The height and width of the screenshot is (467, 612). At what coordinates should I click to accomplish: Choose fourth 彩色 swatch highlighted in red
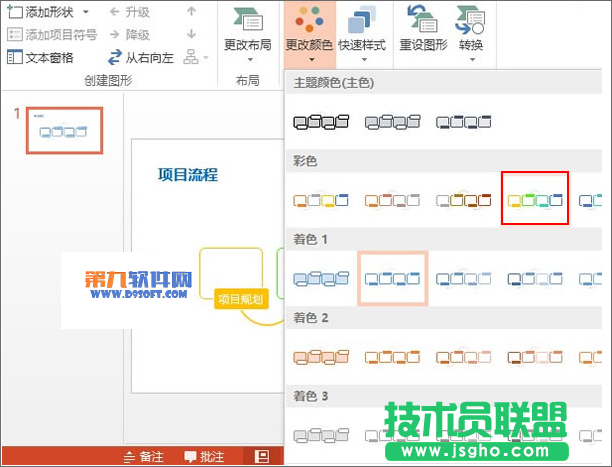[535, 198]
